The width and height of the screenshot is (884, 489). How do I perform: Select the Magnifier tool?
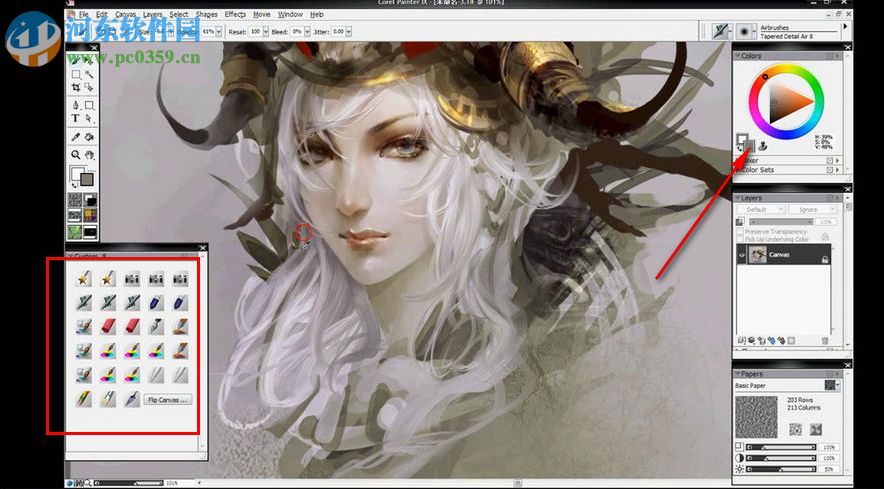(x=76, y=155)
